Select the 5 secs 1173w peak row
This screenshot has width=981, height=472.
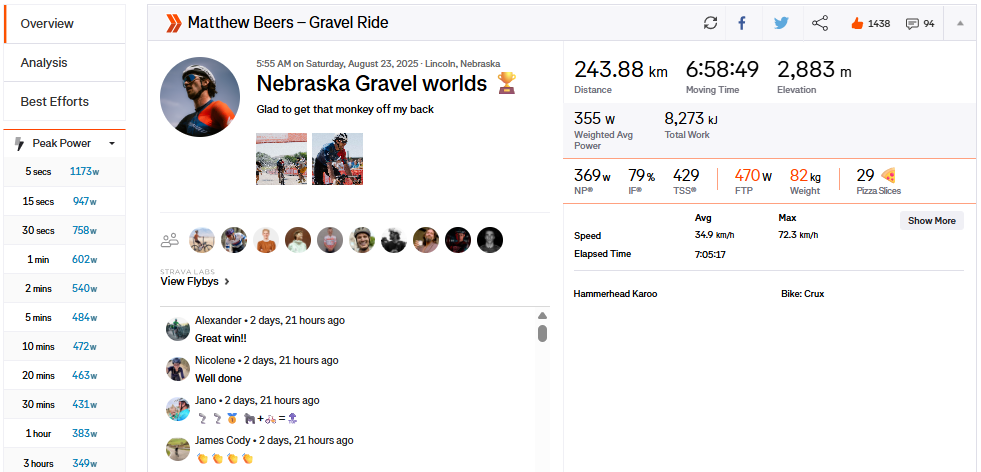point(63,172)
